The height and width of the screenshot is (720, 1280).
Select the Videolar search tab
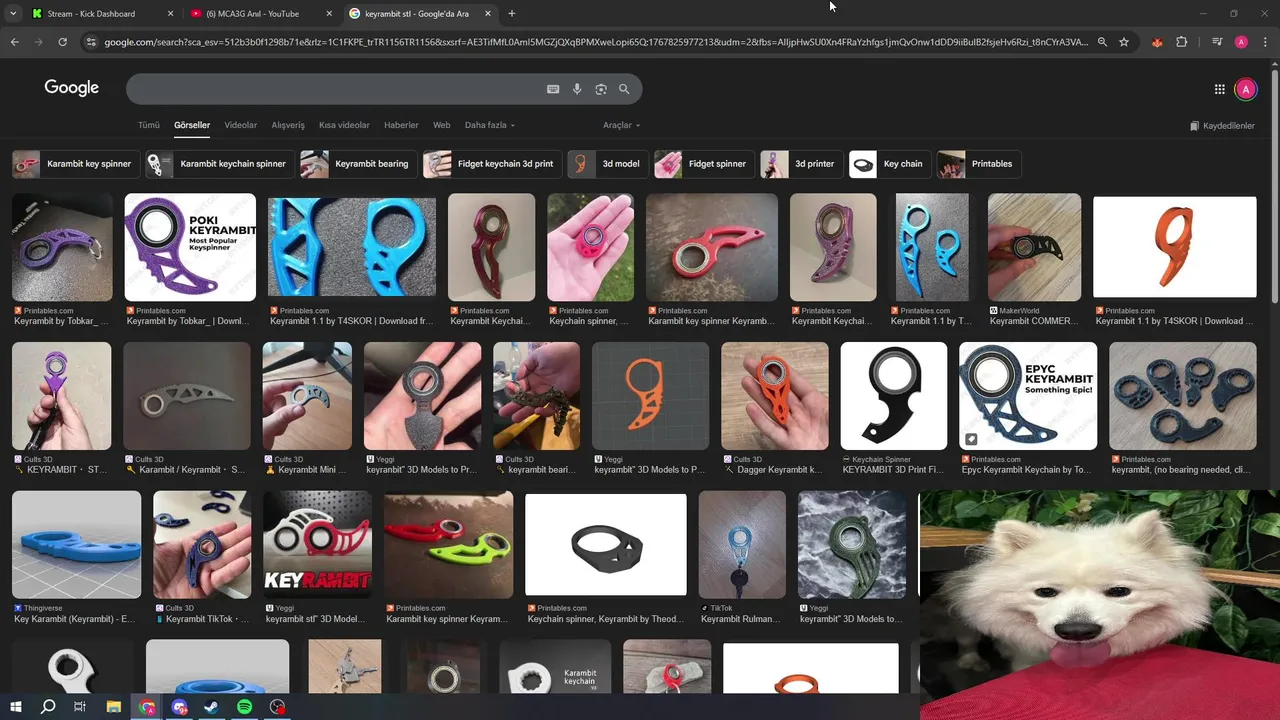click(241, 125)
